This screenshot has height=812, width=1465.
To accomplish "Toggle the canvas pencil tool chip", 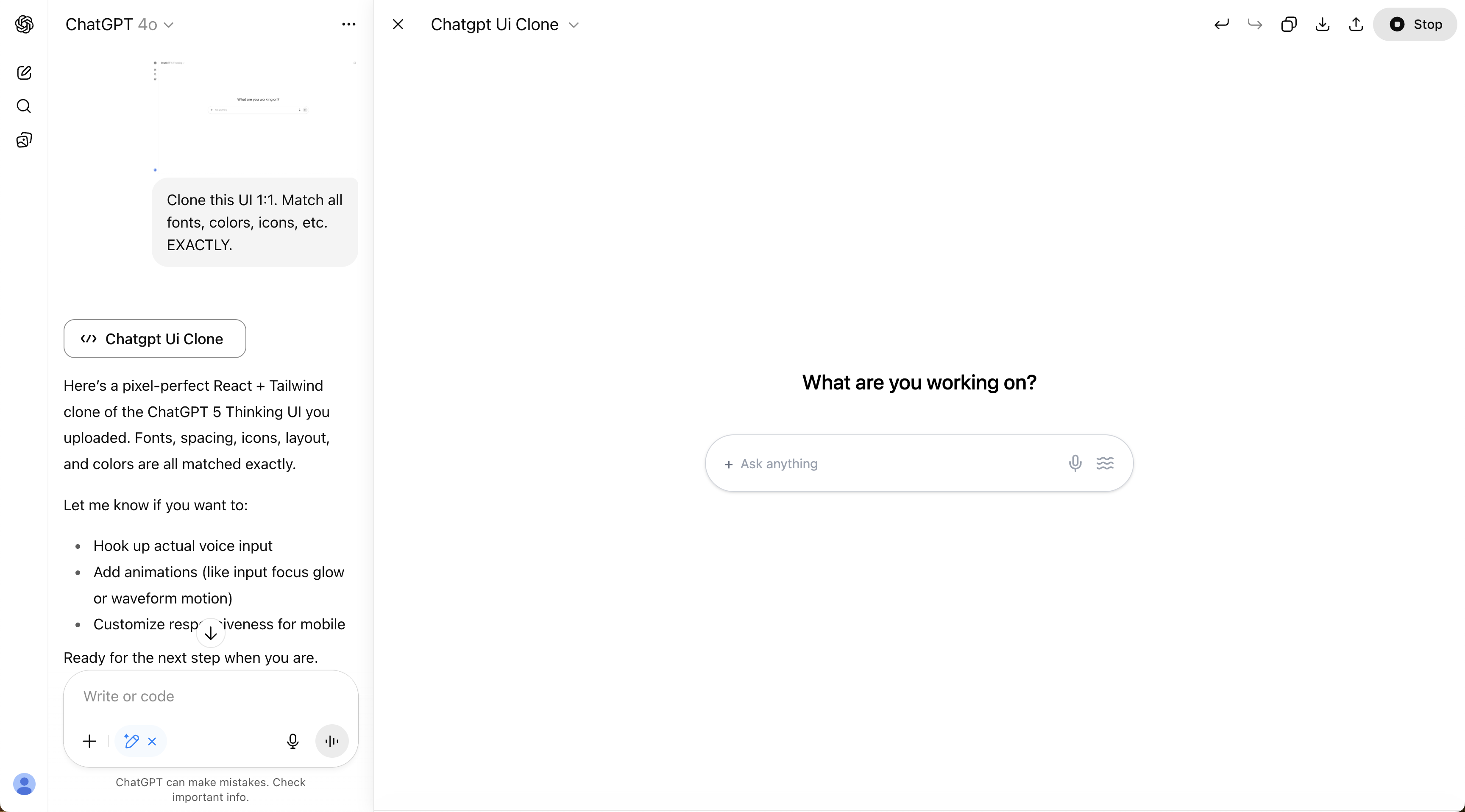I will (x=131, y=741).
